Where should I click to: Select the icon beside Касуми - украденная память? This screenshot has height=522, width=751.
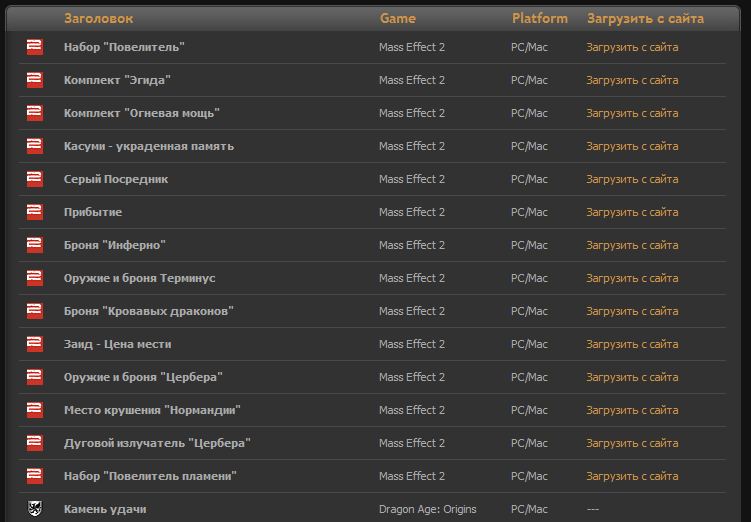coord(35,146)
